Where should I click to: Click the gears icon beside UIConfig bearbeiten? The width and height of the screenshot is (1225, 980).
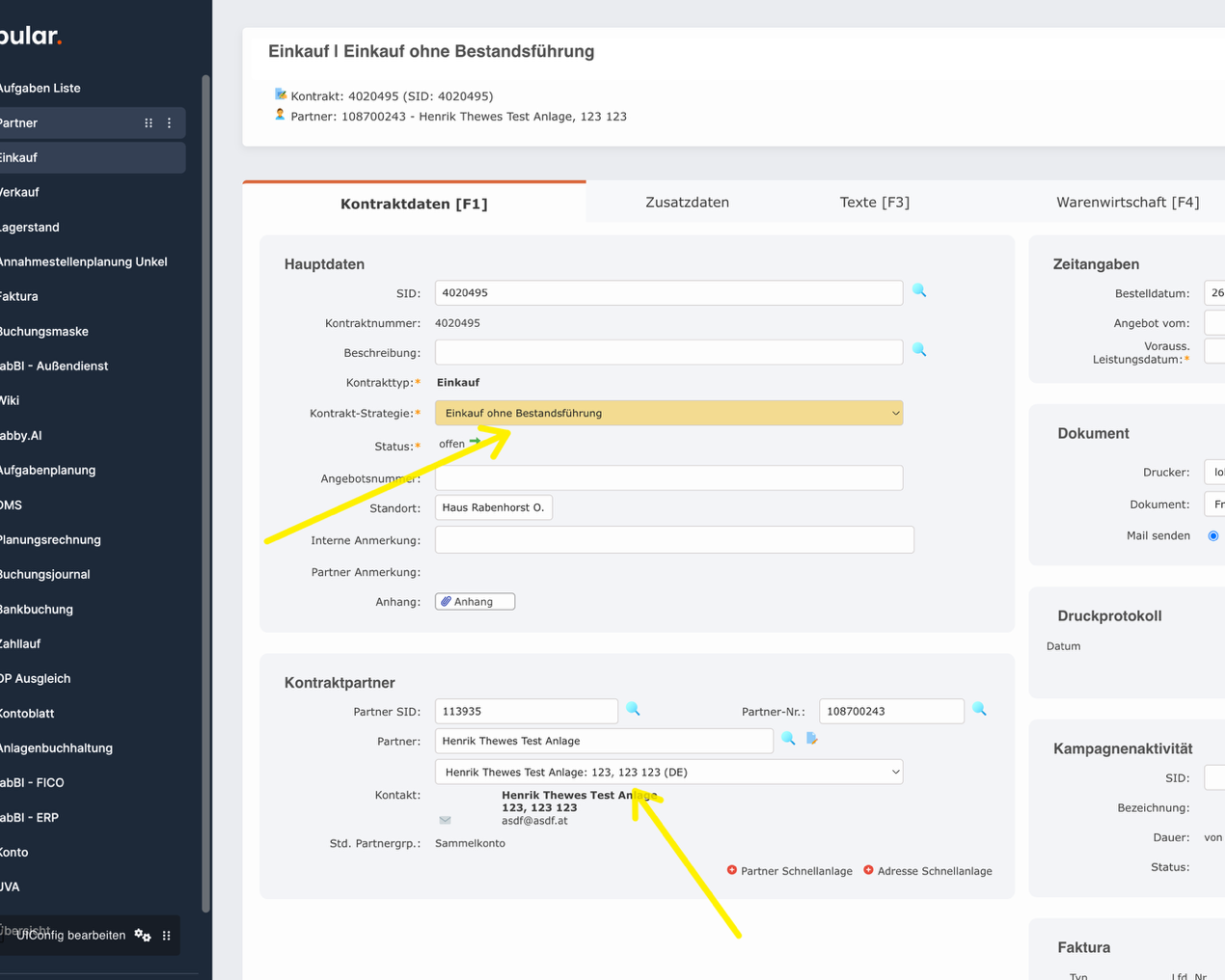pos(143,935)
